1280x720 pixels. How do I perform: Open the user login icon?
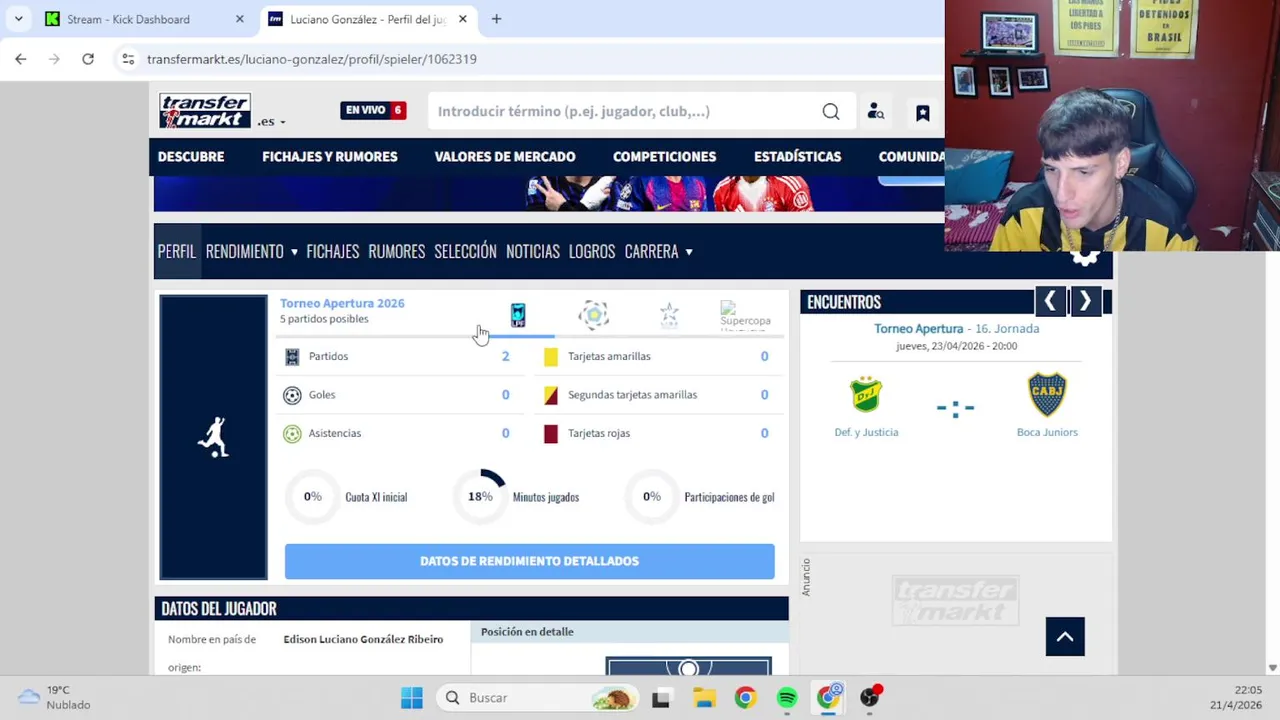(876, 111)
